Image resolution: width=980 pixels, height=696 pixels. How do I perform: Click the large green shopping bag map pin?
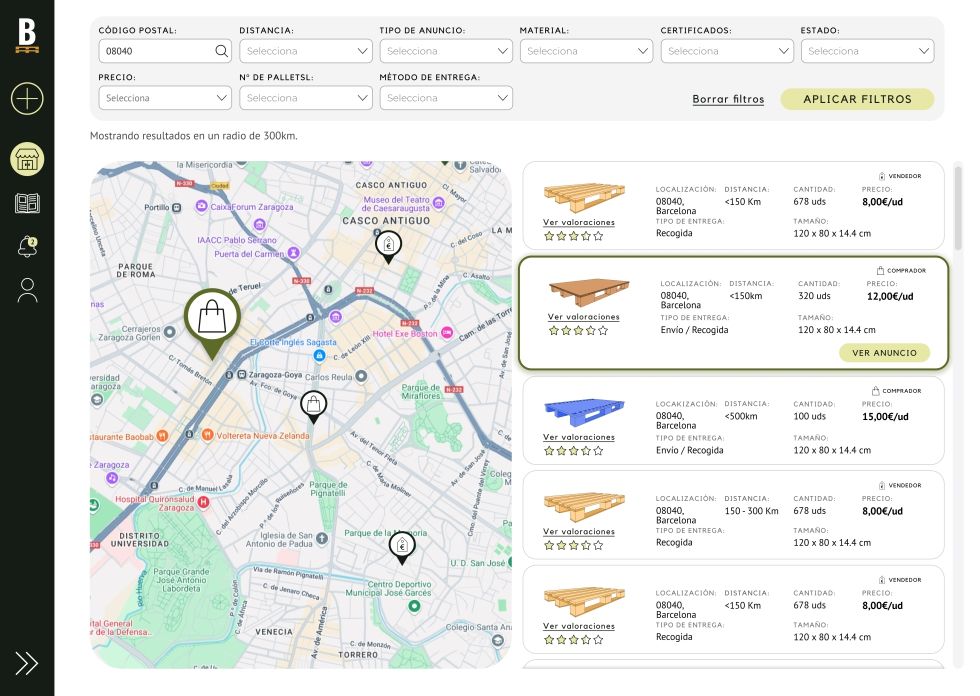click(x=212, y=320)
